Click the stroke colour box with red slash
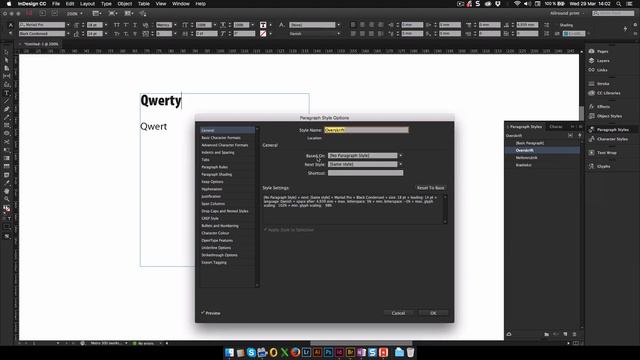This screenshot has height=360, width=640. click(263, 33)
